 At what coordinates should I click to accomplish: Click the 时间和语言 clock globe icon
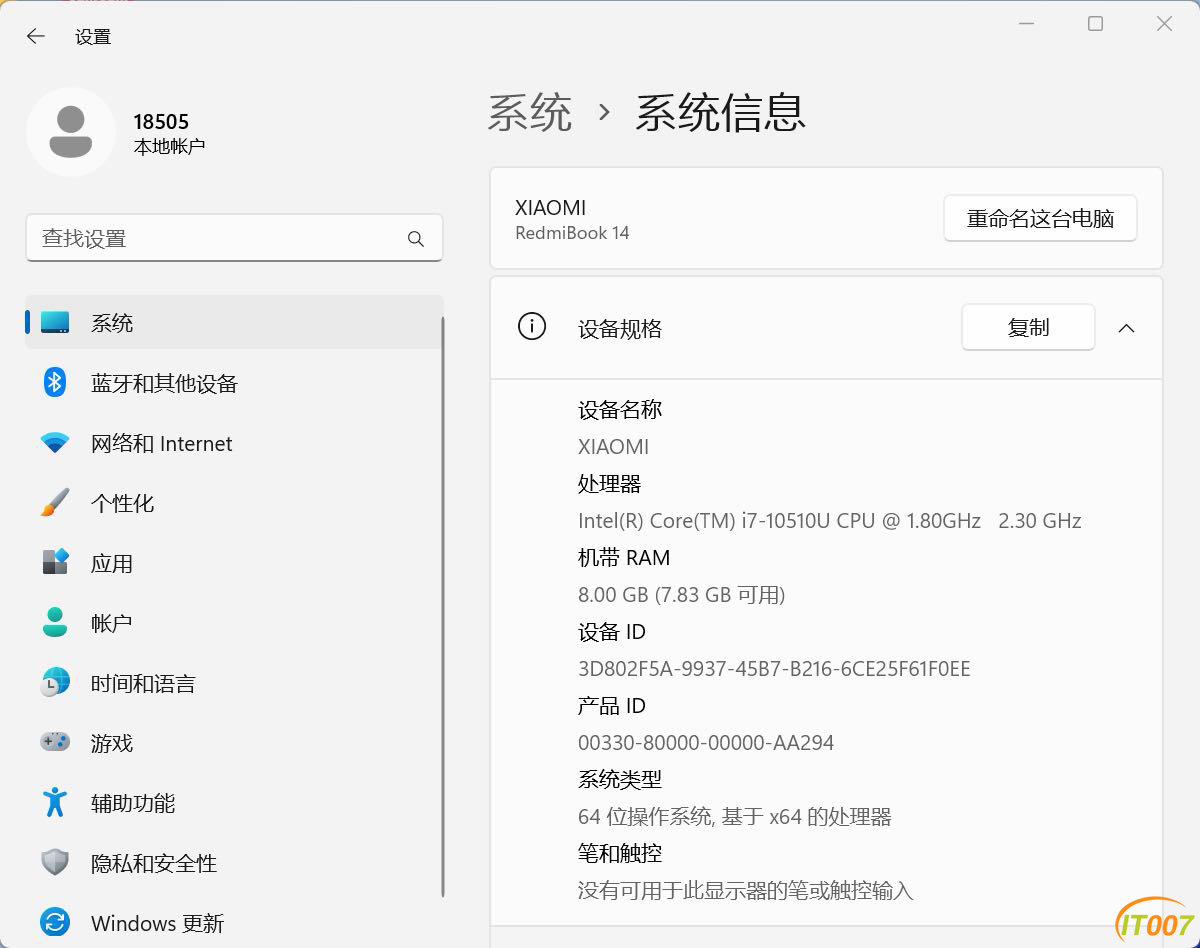[55, 682]
